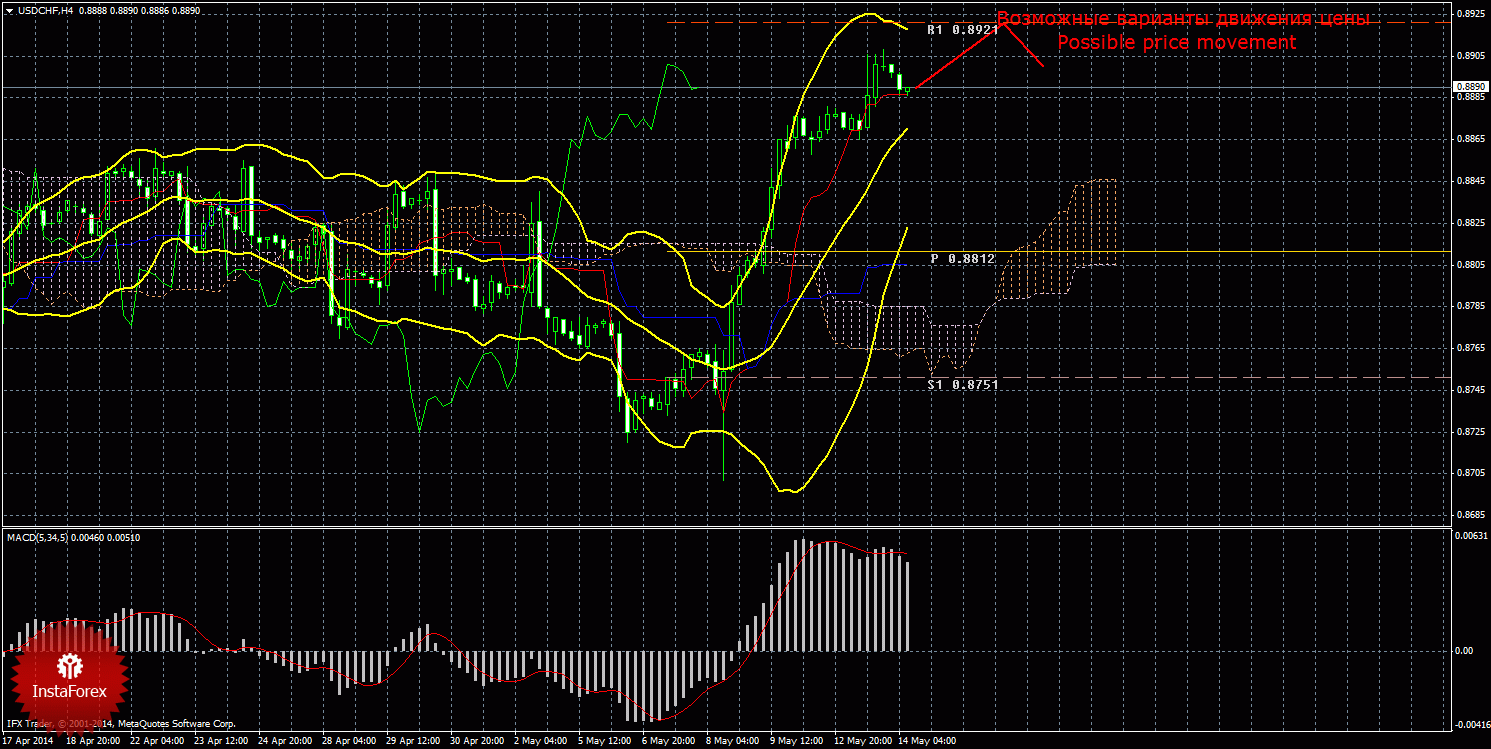Click the 0.00631 MACD scale value

coord(1470,536)
